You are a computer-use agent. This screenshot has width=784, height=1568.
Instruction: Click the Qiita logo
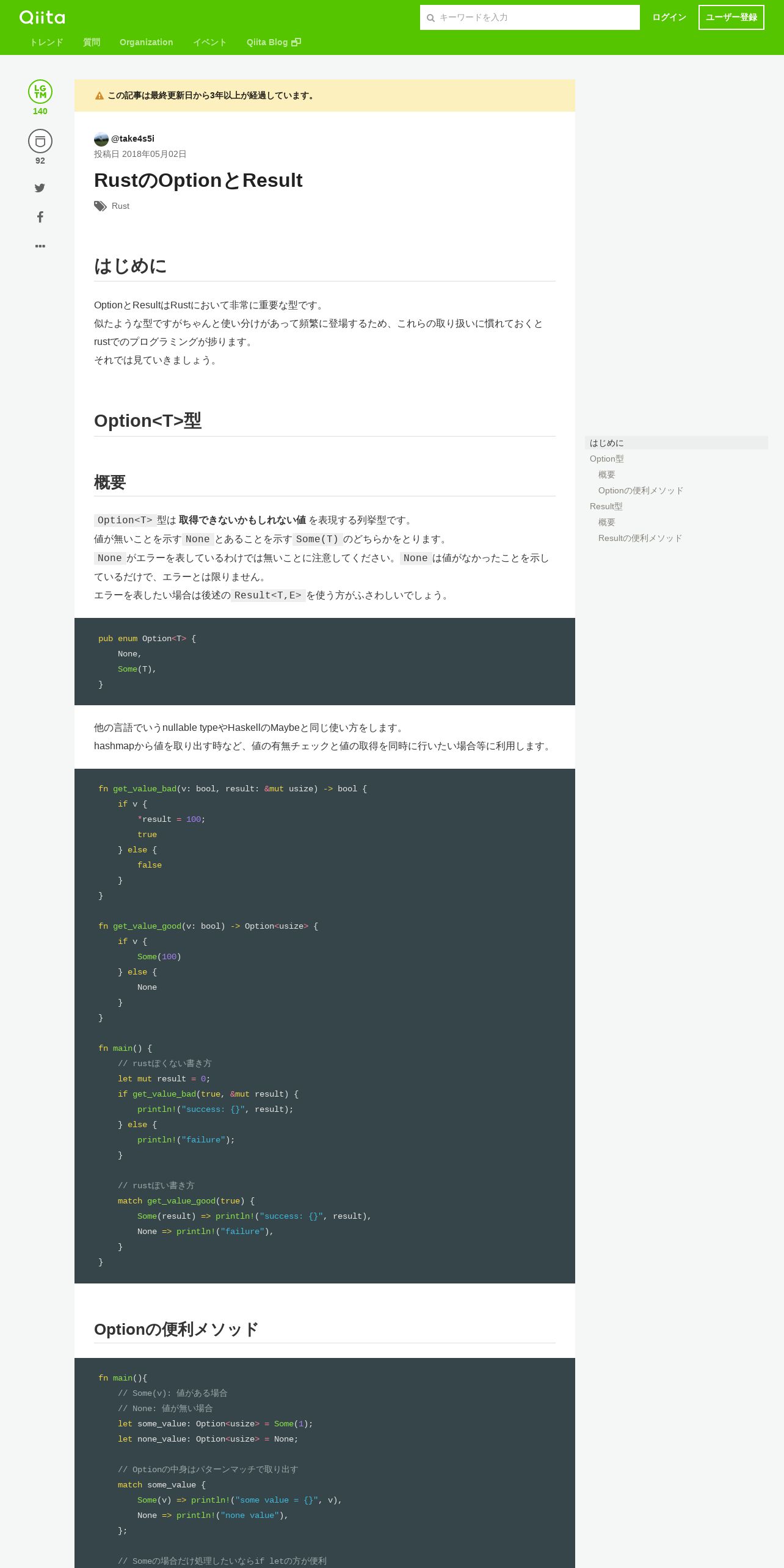42,17
